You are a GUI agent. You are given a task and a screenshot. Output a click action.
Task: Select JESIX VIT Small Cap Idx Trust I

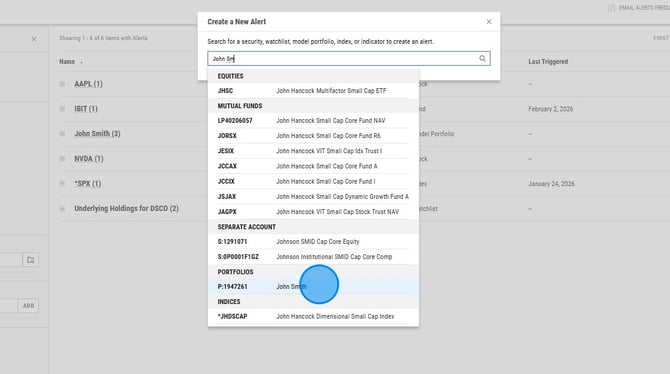point(313,151)
